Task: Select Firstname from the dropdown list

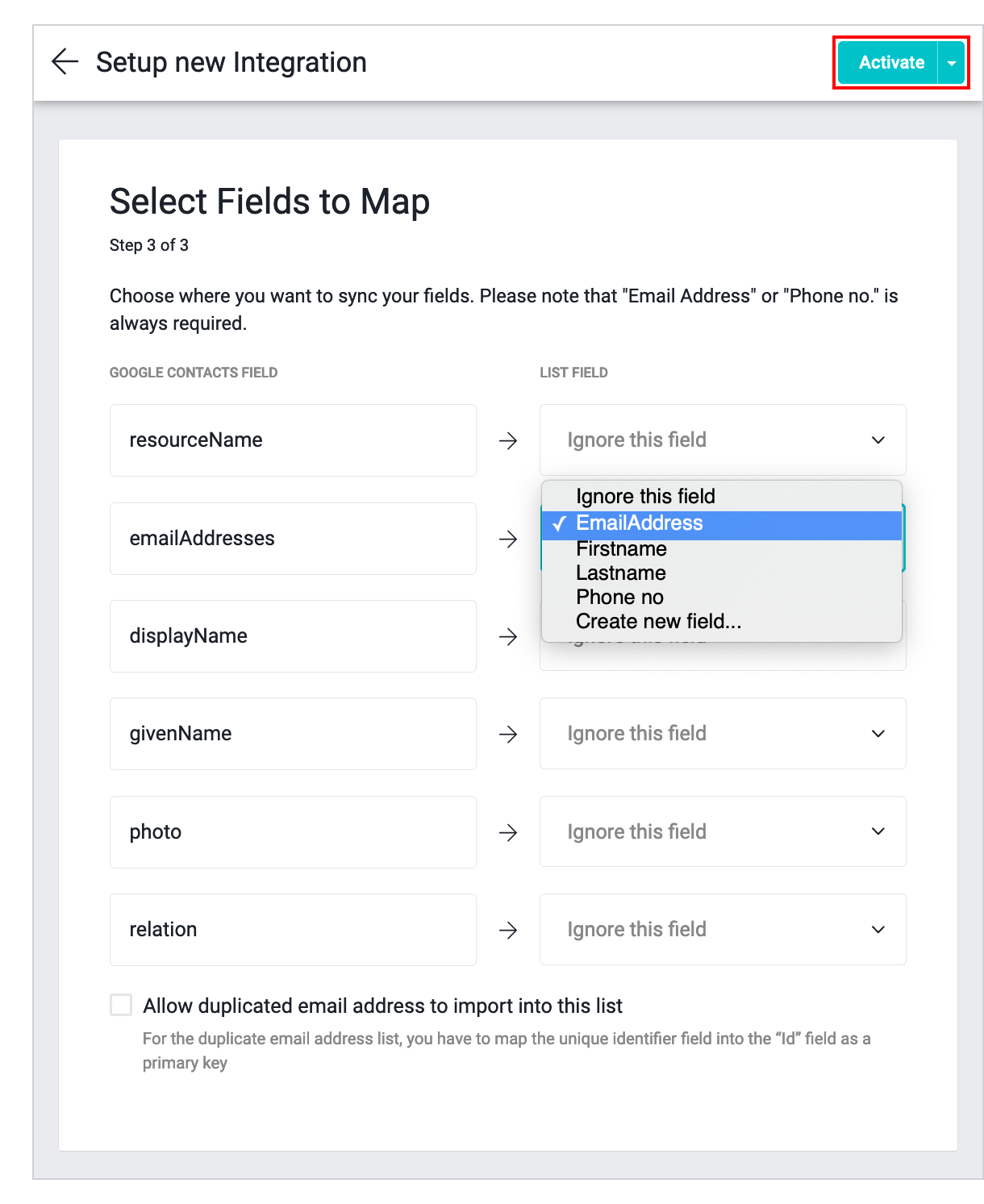Action: click(621, 549)
